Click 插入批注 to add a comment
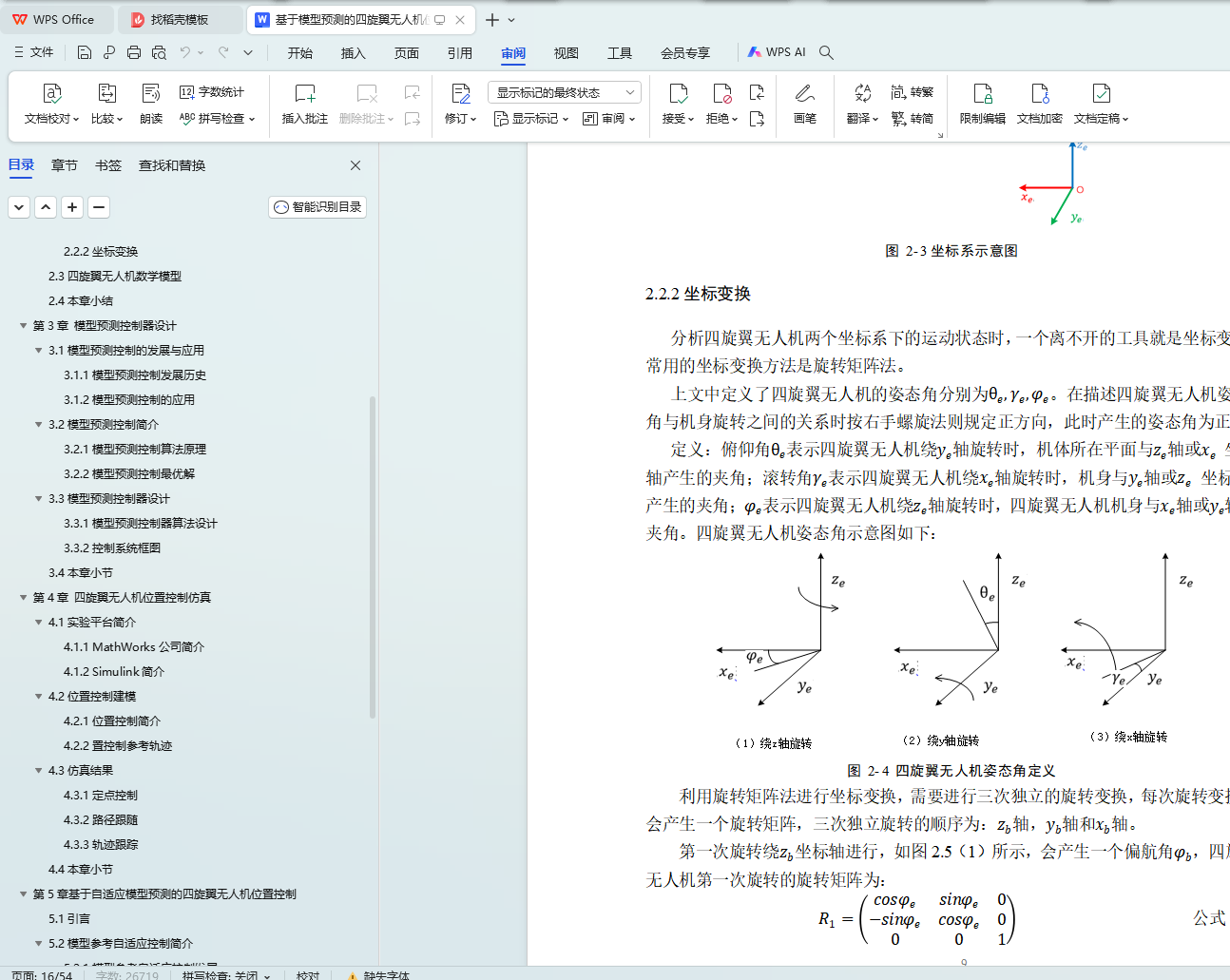The image size is (1230, 980). pyautogui.click(x=305, y=104)
